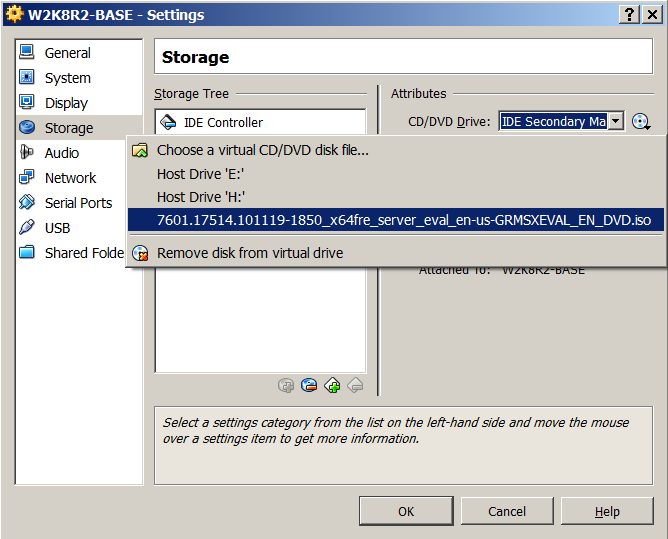
Task: Click the Display screen icon
Action: tap(27, 102)
